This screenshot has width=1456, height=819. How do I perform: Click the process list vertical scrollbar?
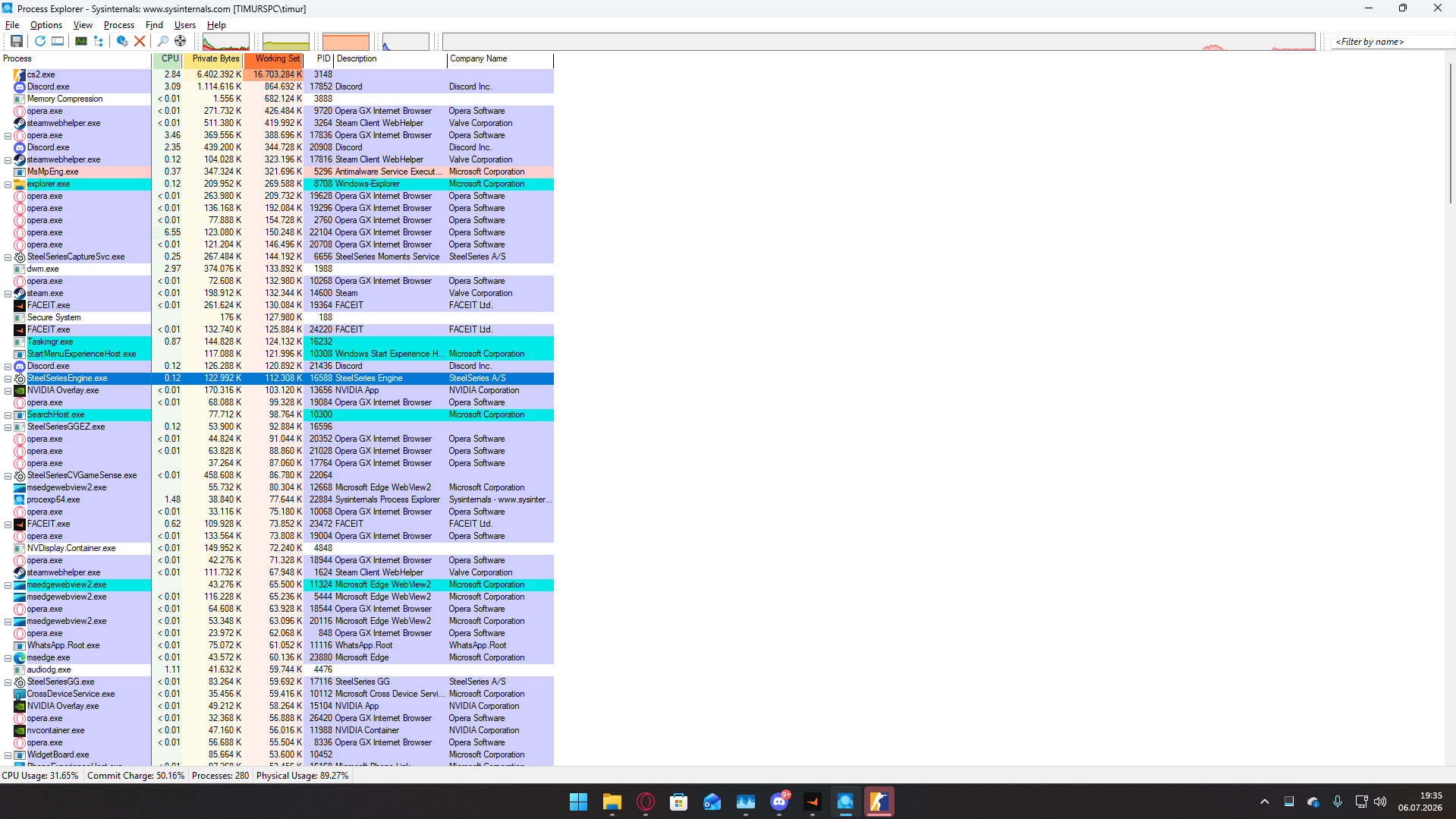point(1451,134)
